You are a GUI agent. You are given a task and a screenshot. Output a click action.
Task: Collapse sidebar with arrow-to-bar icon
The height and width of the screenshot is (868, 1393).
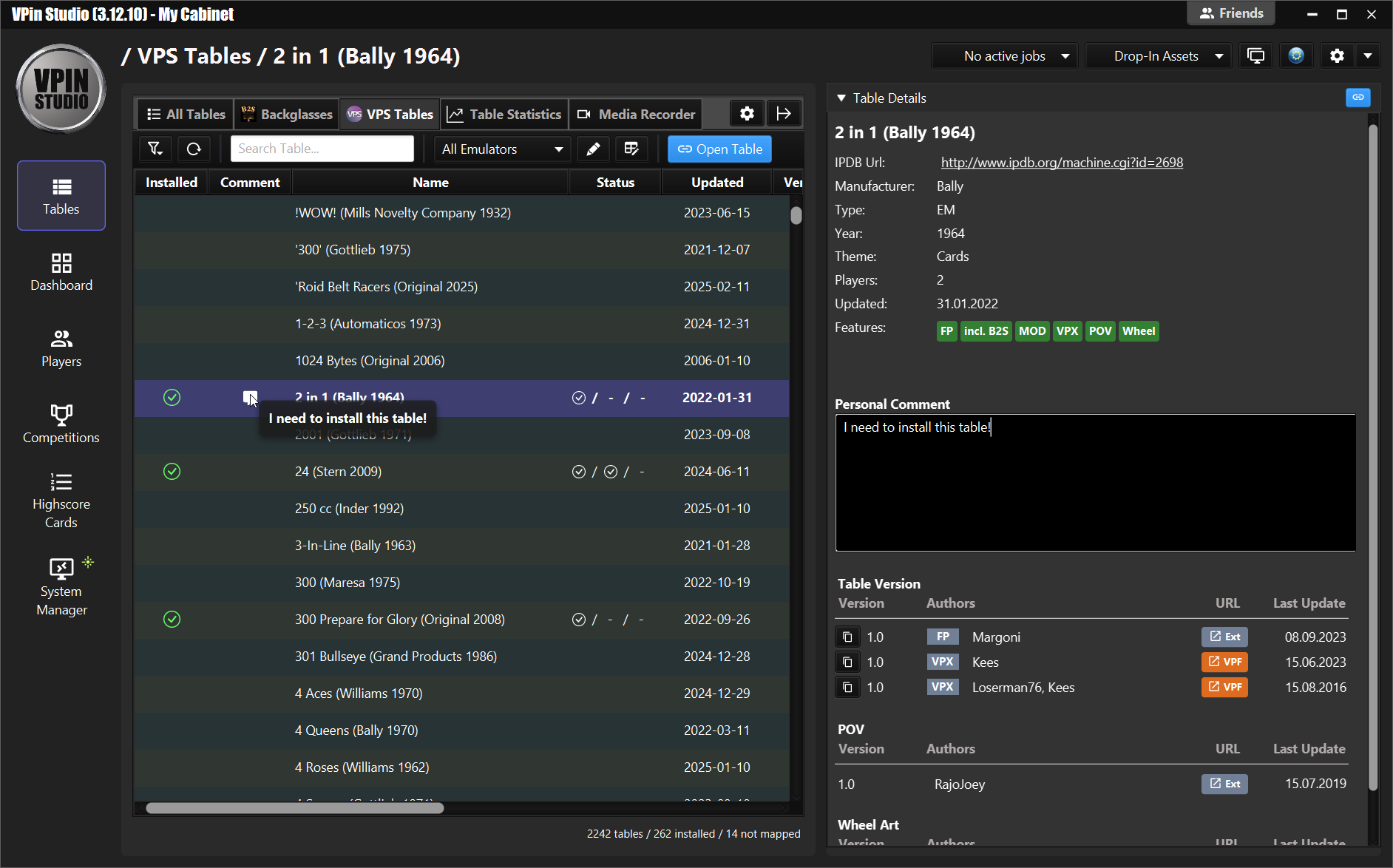click(x=784, y=114)
